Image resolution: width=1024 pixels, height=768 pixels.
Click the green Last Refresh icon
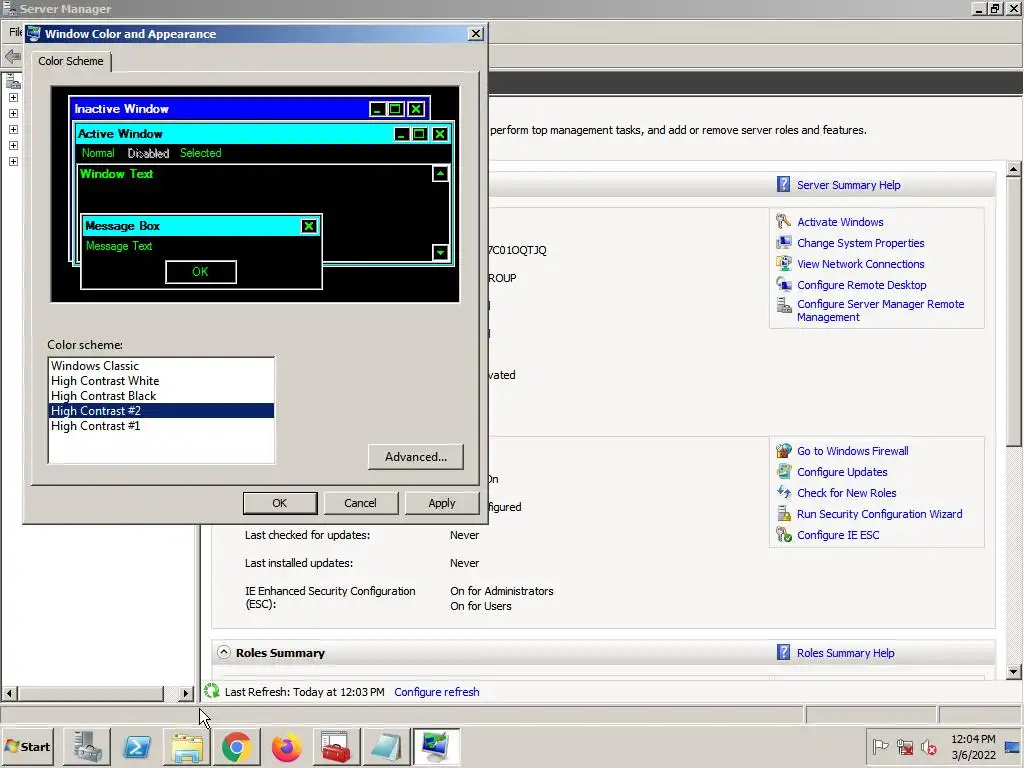[211, 691]
